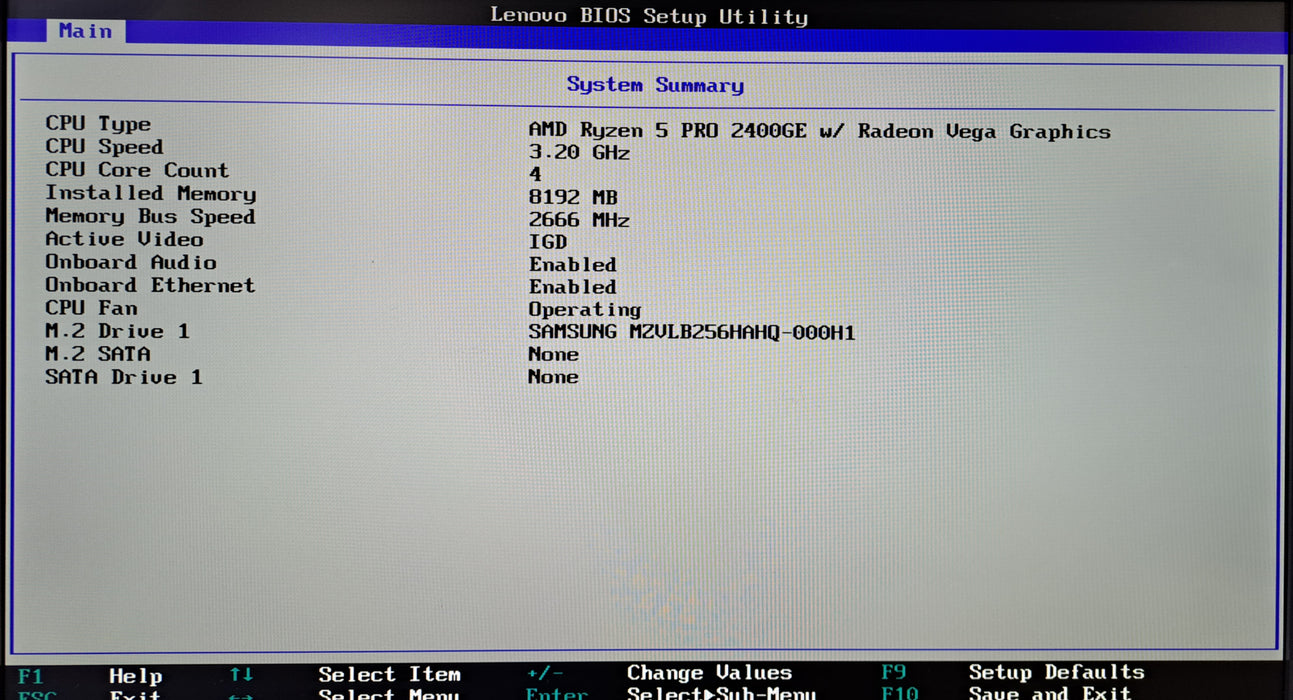Click the F9 key hint
Viewport: 1293px width, 700px height.
click(893, 672)
